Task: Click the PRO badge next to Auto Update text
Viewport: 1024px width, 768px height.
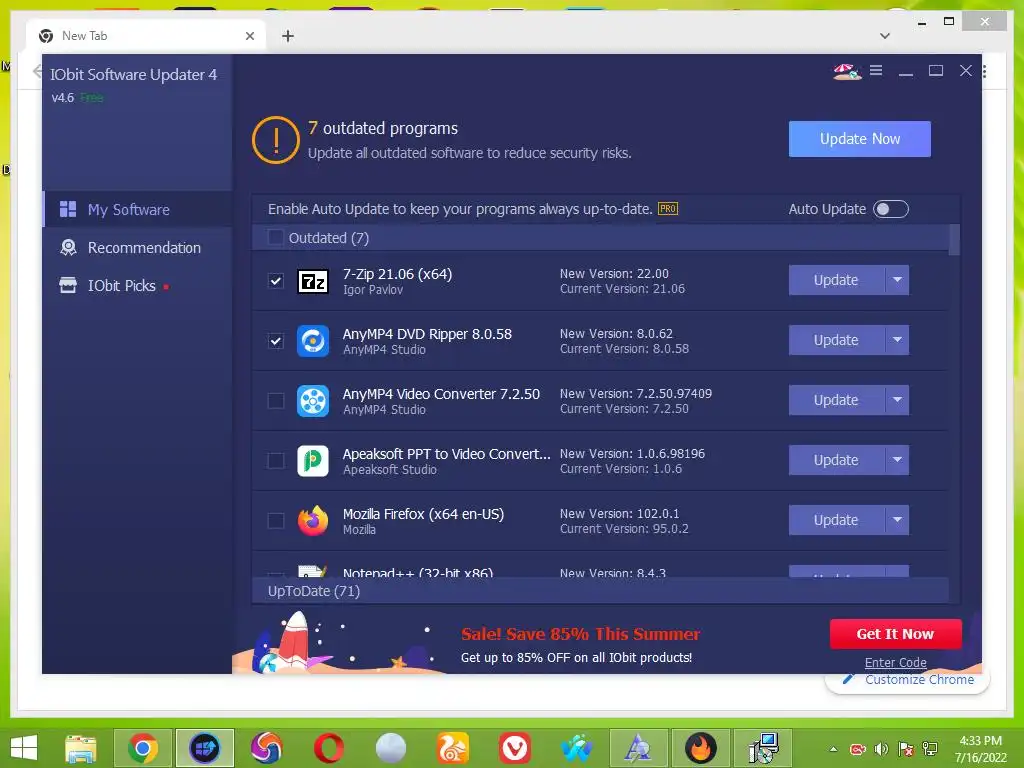Action: tap(667, 209)
